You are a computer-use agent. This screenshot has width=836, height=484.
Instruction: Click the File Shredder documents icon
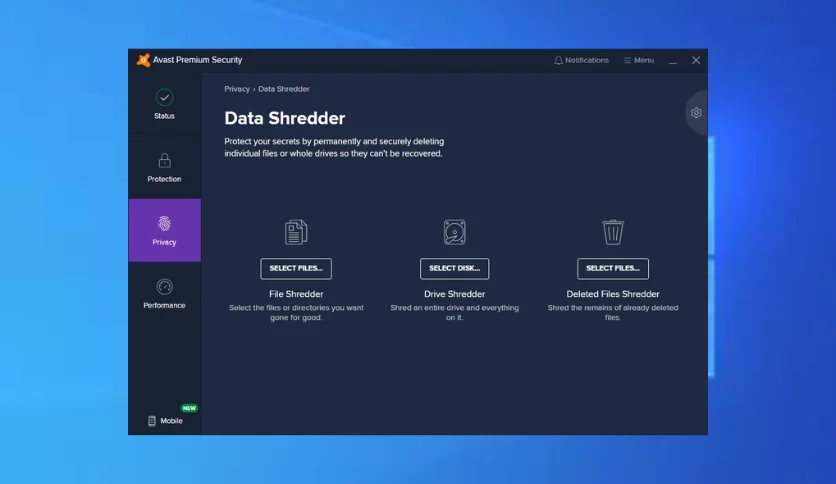[x=296, y=232]
